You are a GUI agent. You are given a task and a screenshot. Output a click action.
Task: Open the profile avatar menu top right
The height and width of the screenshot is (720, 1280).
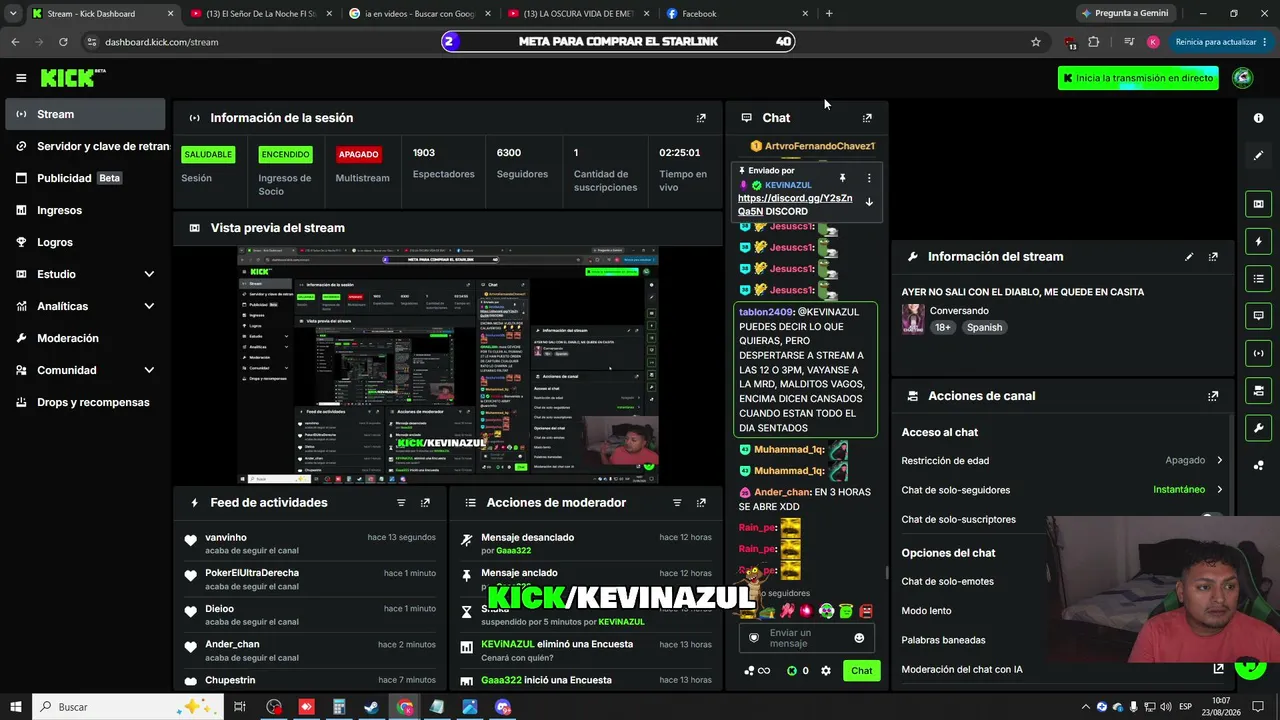coord(1243,78)
